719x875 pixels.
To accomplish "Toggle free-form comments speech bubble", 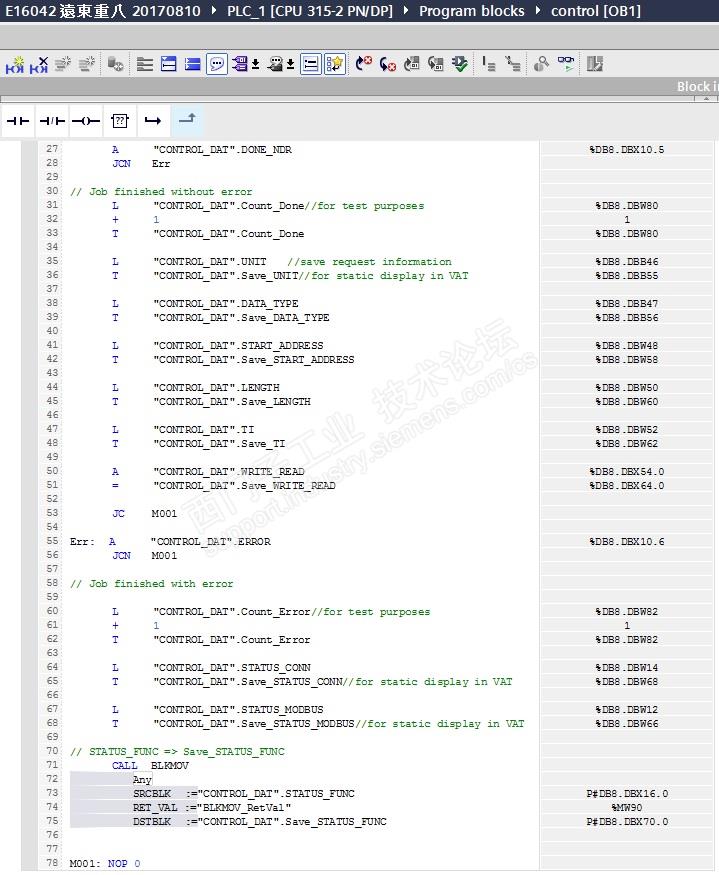I will [x=217, y=64].
